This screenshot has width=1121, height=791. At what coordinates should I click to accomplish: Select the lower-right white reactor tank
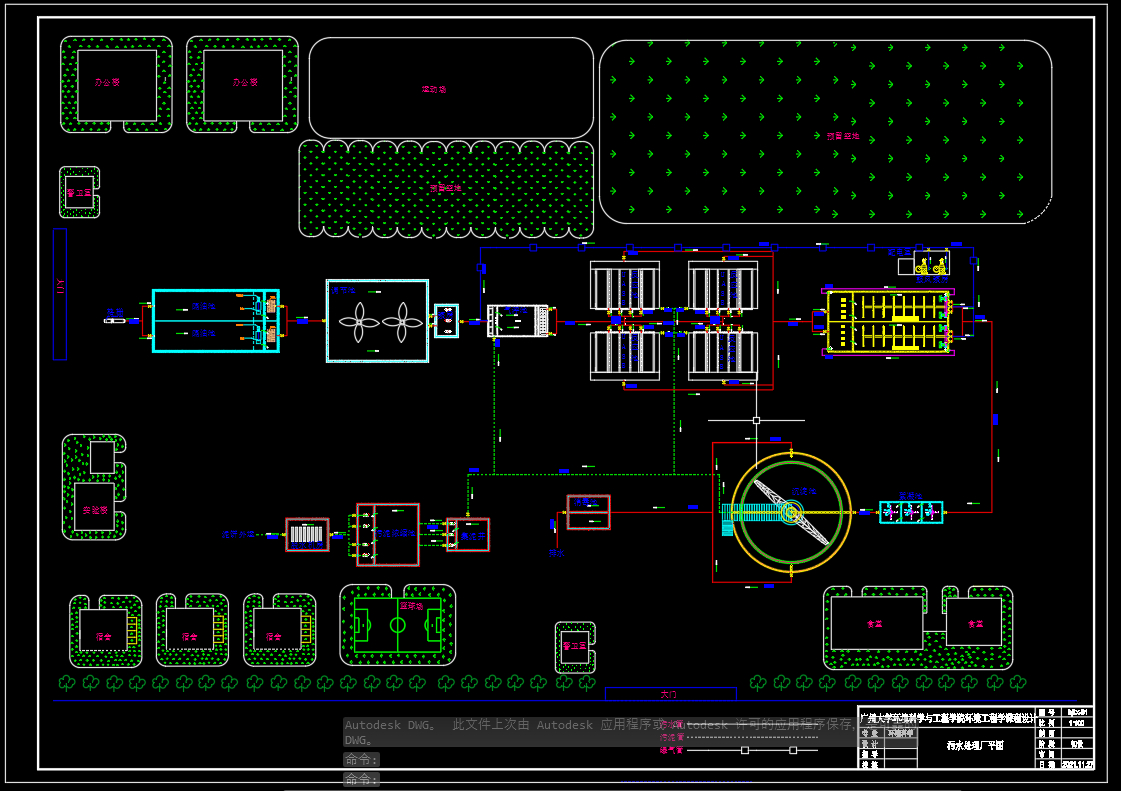click(723, 355)
